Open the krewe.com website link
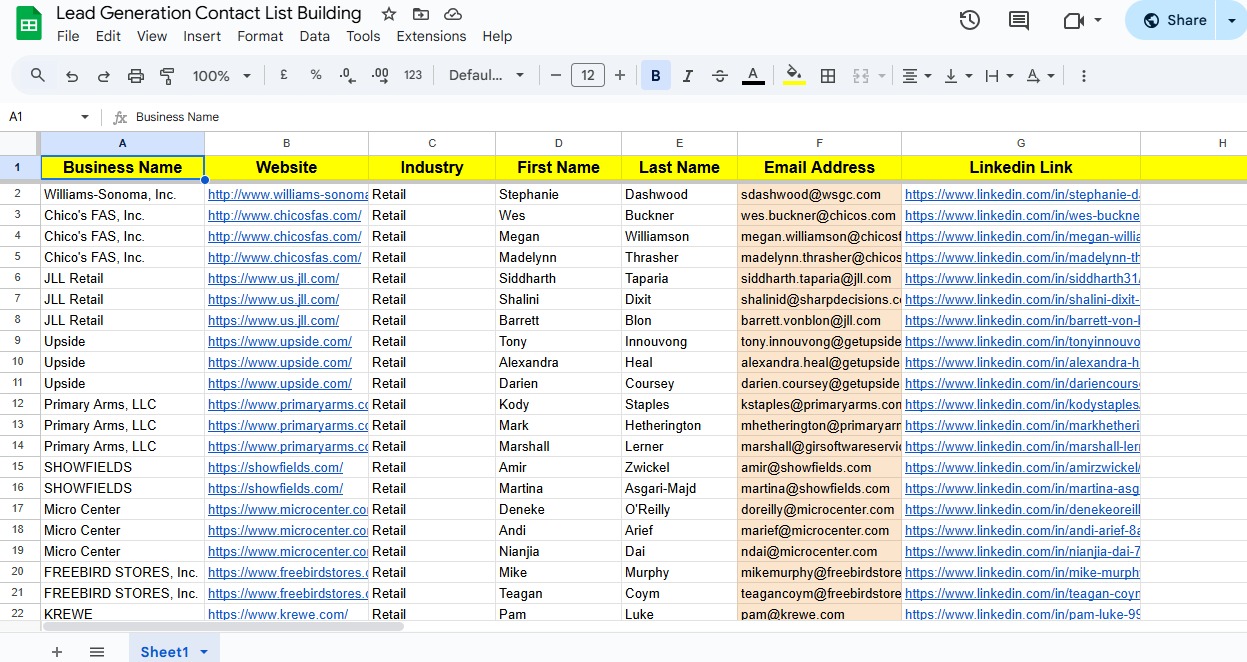 click(278, 614)
